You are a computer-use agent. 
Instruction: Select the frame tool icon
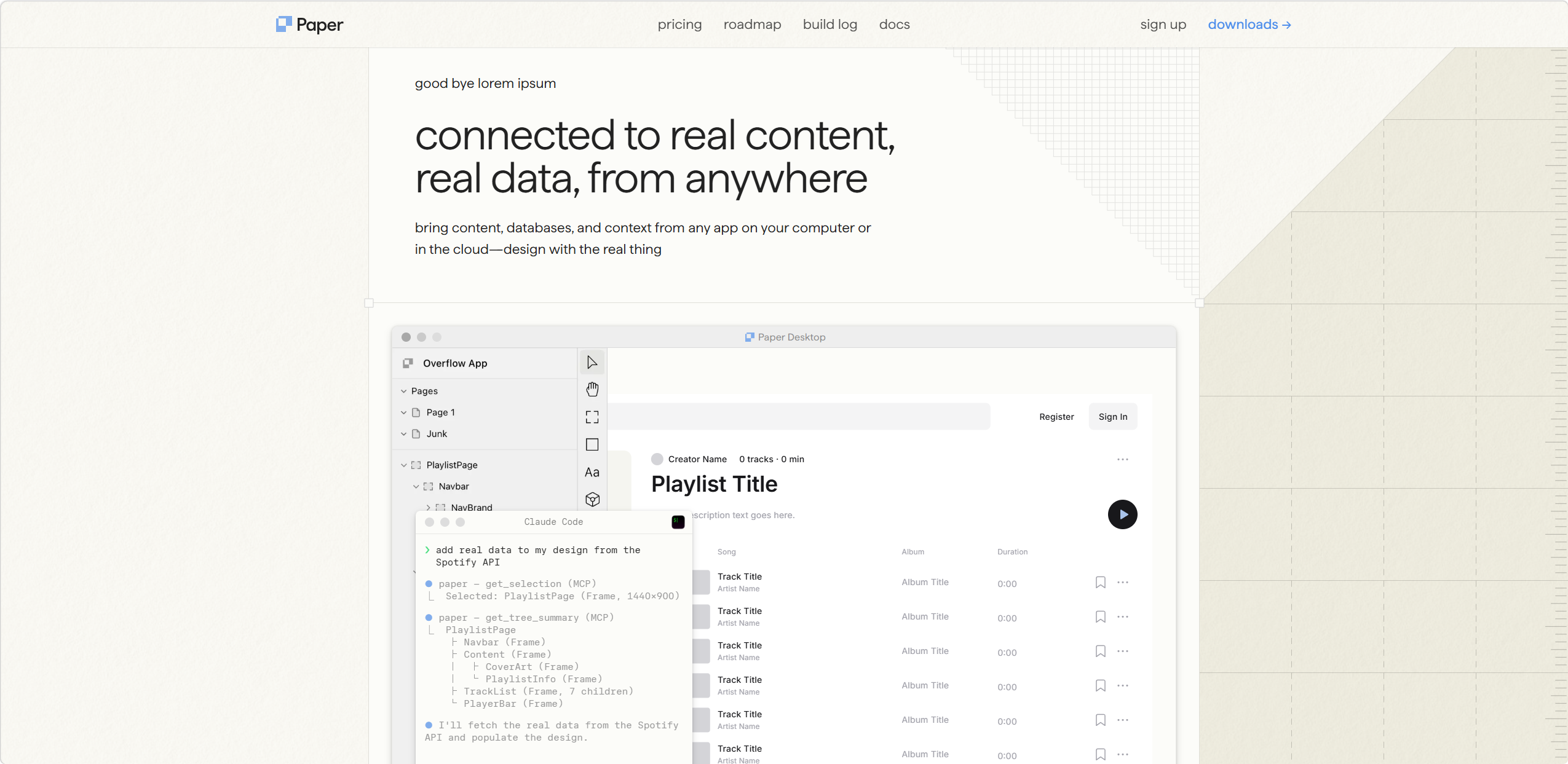(592, 417)
